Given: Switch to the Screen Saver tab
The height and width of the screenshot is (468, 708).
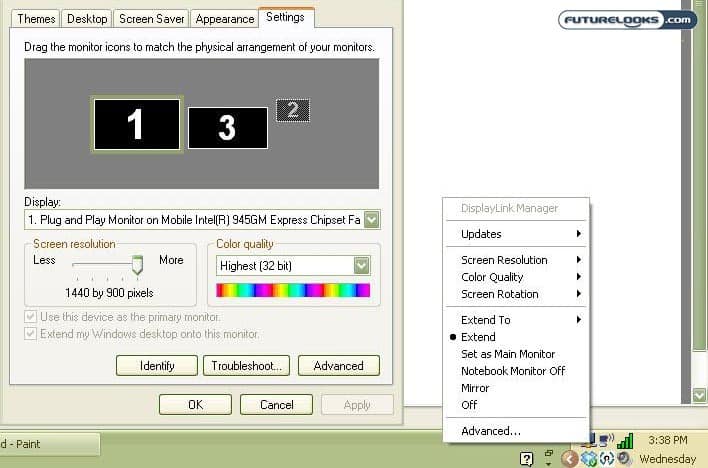Looking at the screenshot, I should [150, 19].
